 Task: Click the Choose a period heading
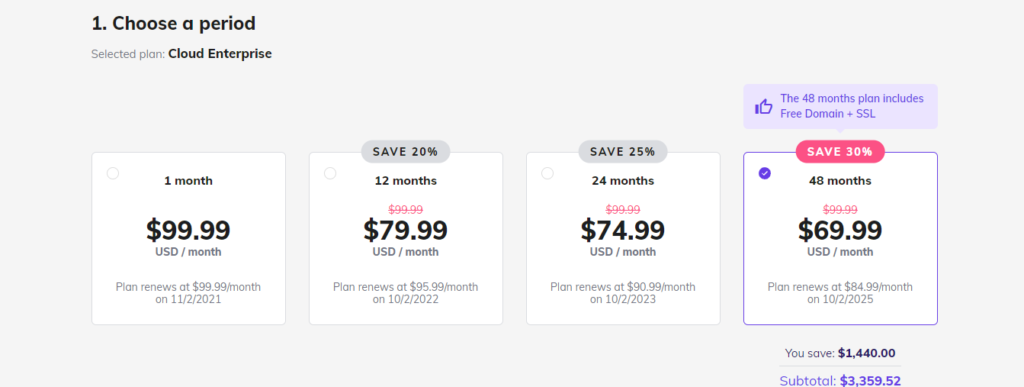(x=174, y=23)
